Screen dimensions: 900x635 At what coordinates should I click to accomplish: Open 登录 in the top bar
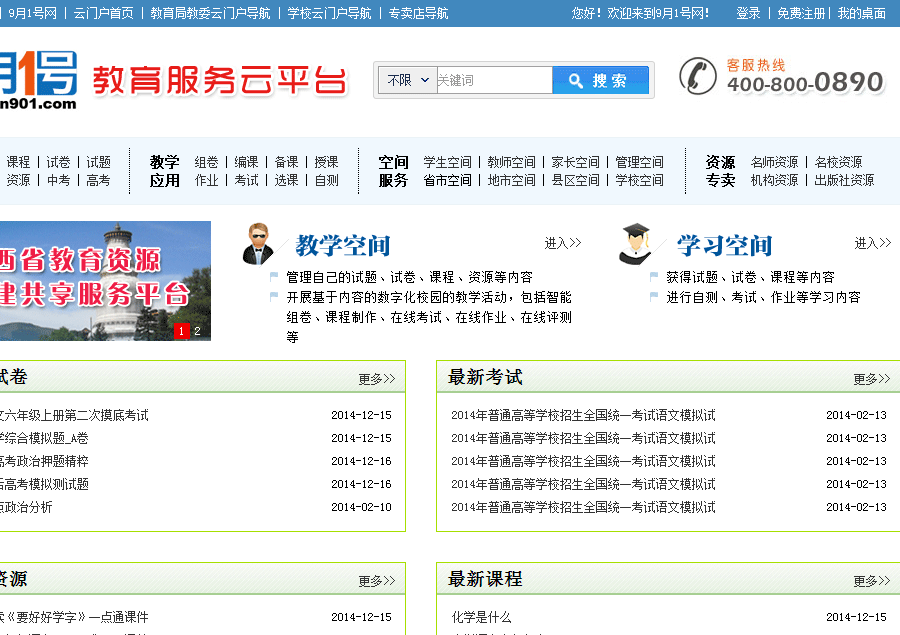[748, 13]
